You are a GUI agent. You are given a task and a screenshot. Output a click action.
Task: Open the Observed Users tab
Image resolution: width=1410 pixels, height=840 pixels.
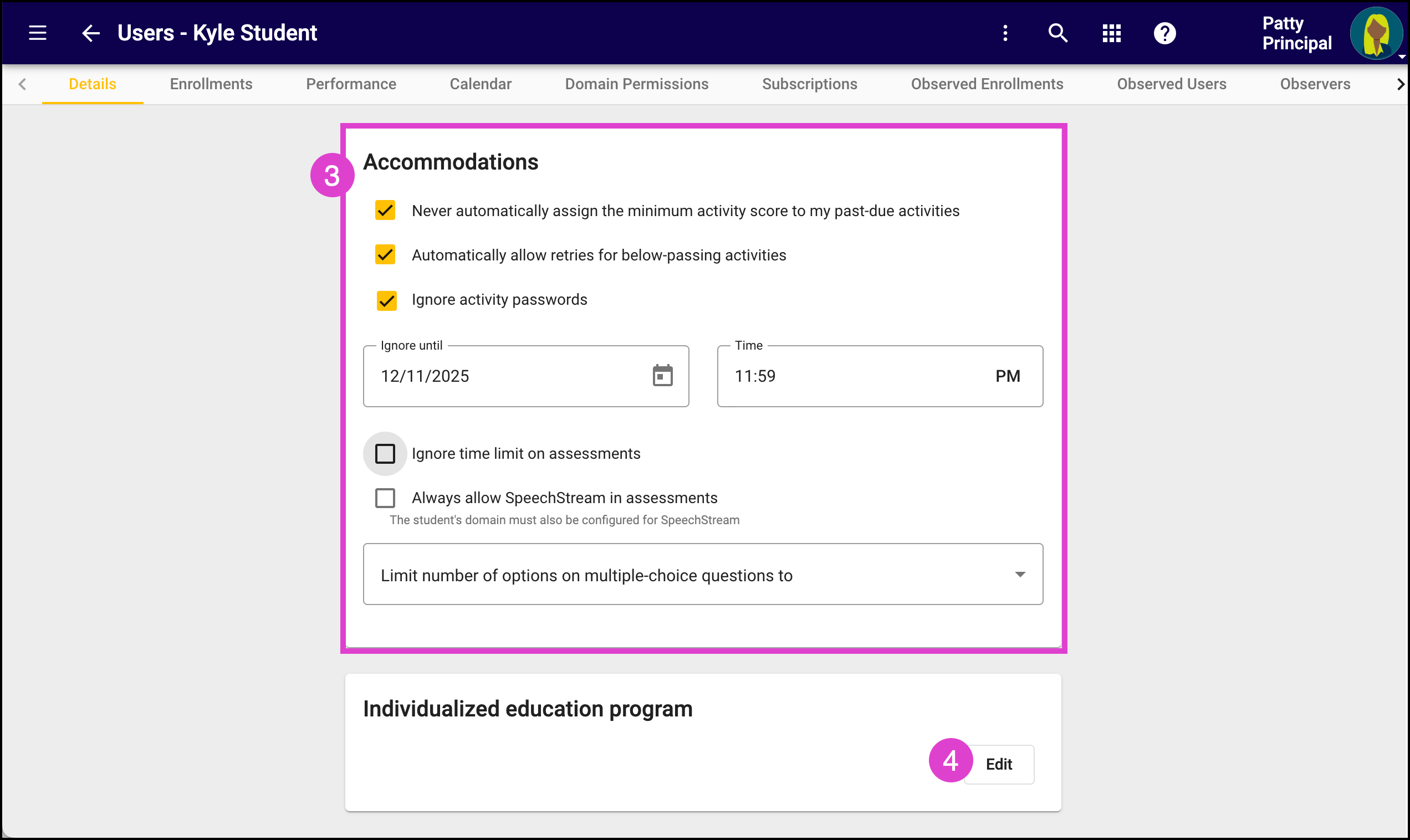[x=1172, y=84]
